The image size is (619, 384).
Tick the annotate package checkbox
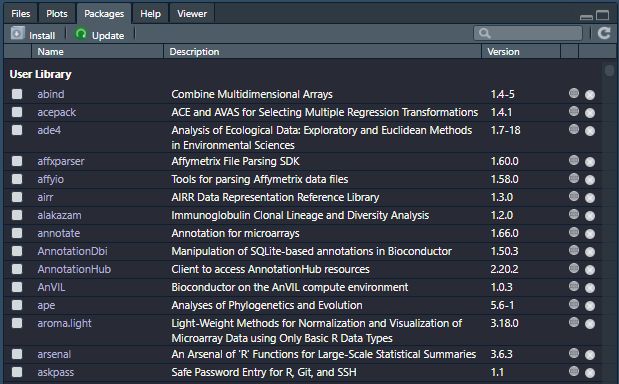(x=17, y=233)
